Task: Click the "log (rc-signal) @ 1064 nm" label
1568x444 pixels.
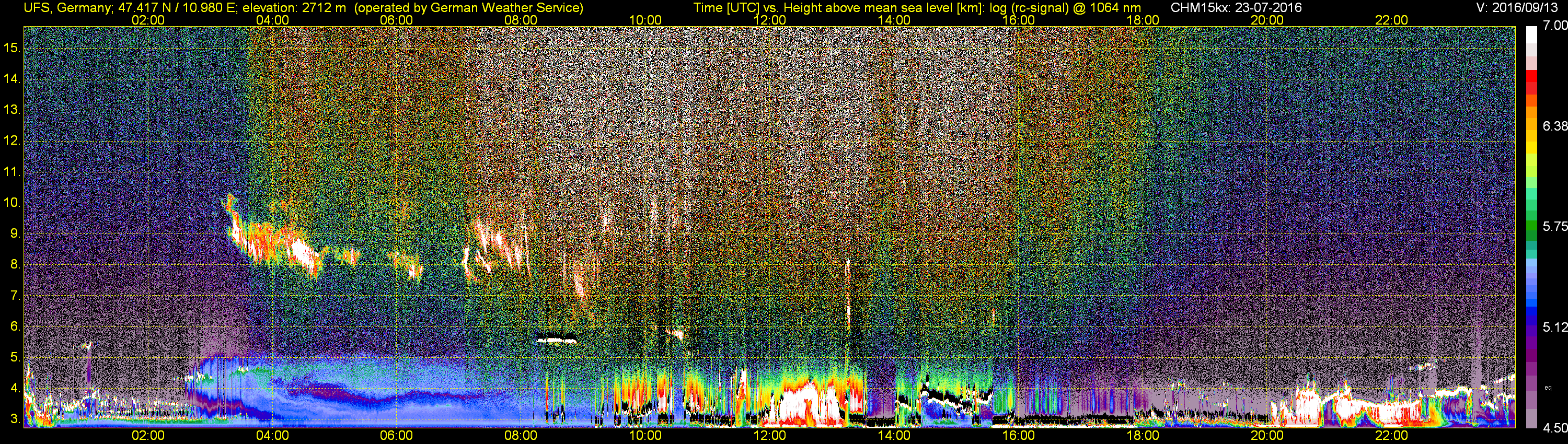Action: (1064, 8)
